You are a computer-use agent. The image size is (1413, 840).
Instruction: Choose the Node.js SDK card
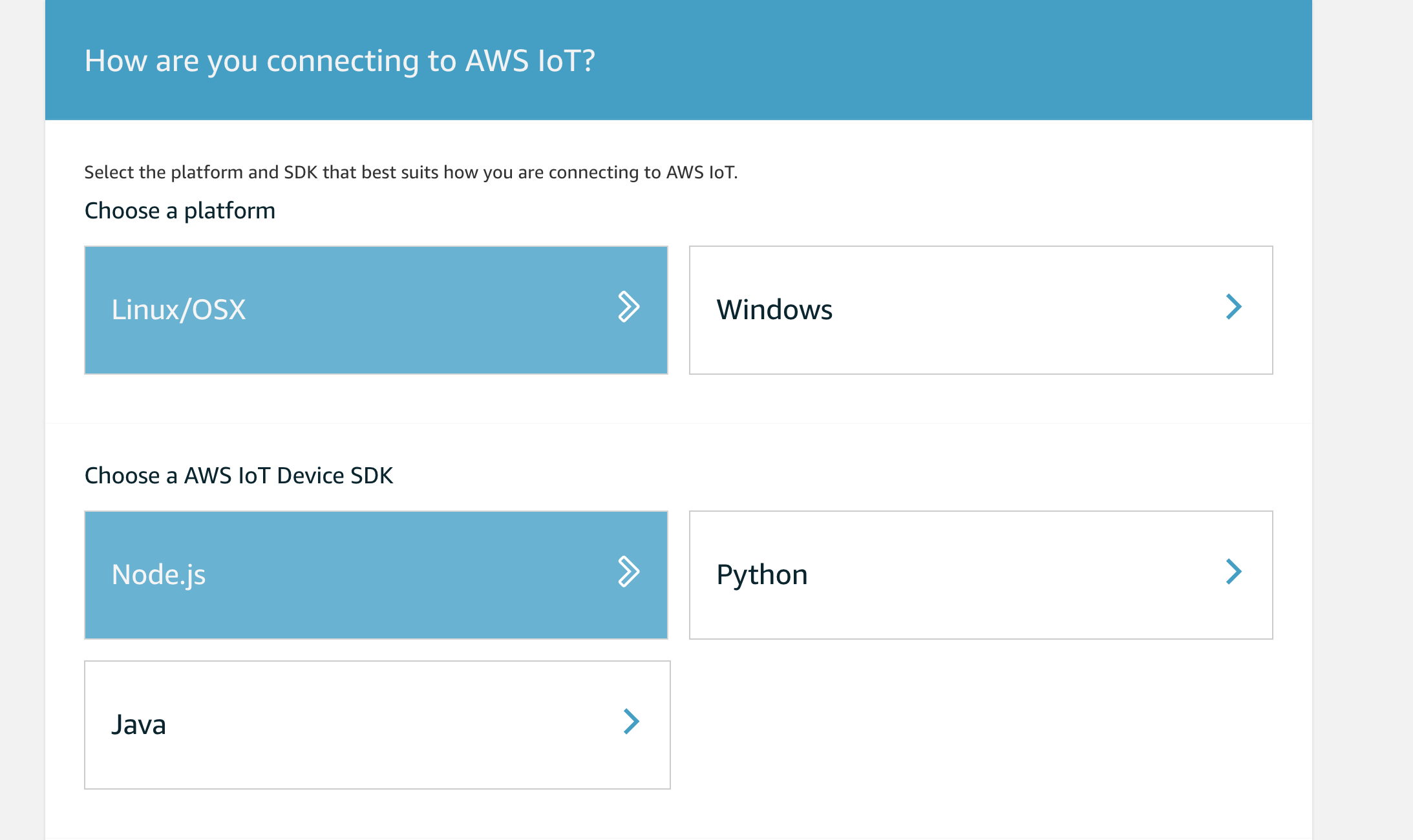point(376,575)
